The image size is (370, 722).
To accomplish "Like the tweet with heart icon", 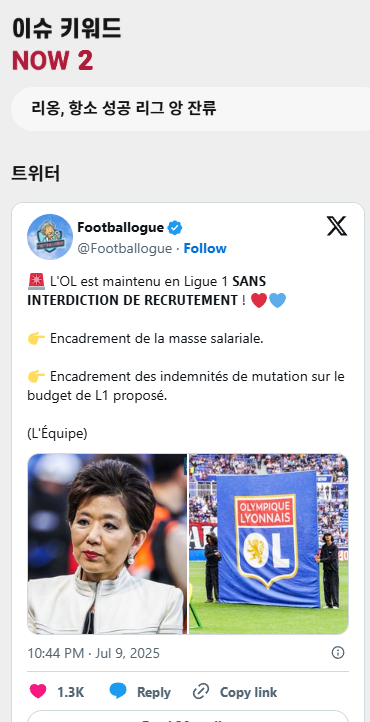I will coord(38,691).
